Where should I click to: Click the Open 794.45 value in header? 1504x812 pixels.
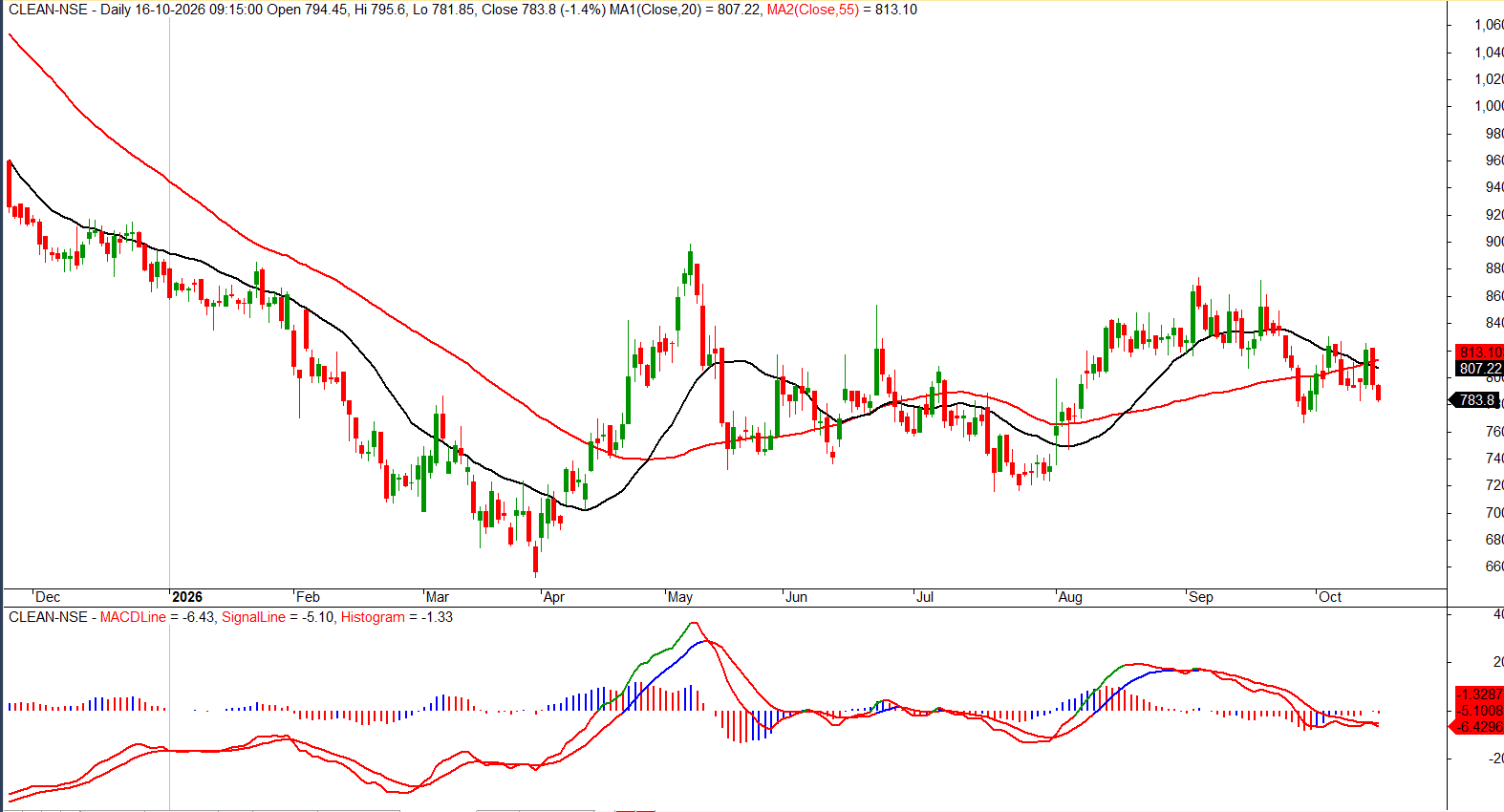pyautogui.click(x=307, y=10)
